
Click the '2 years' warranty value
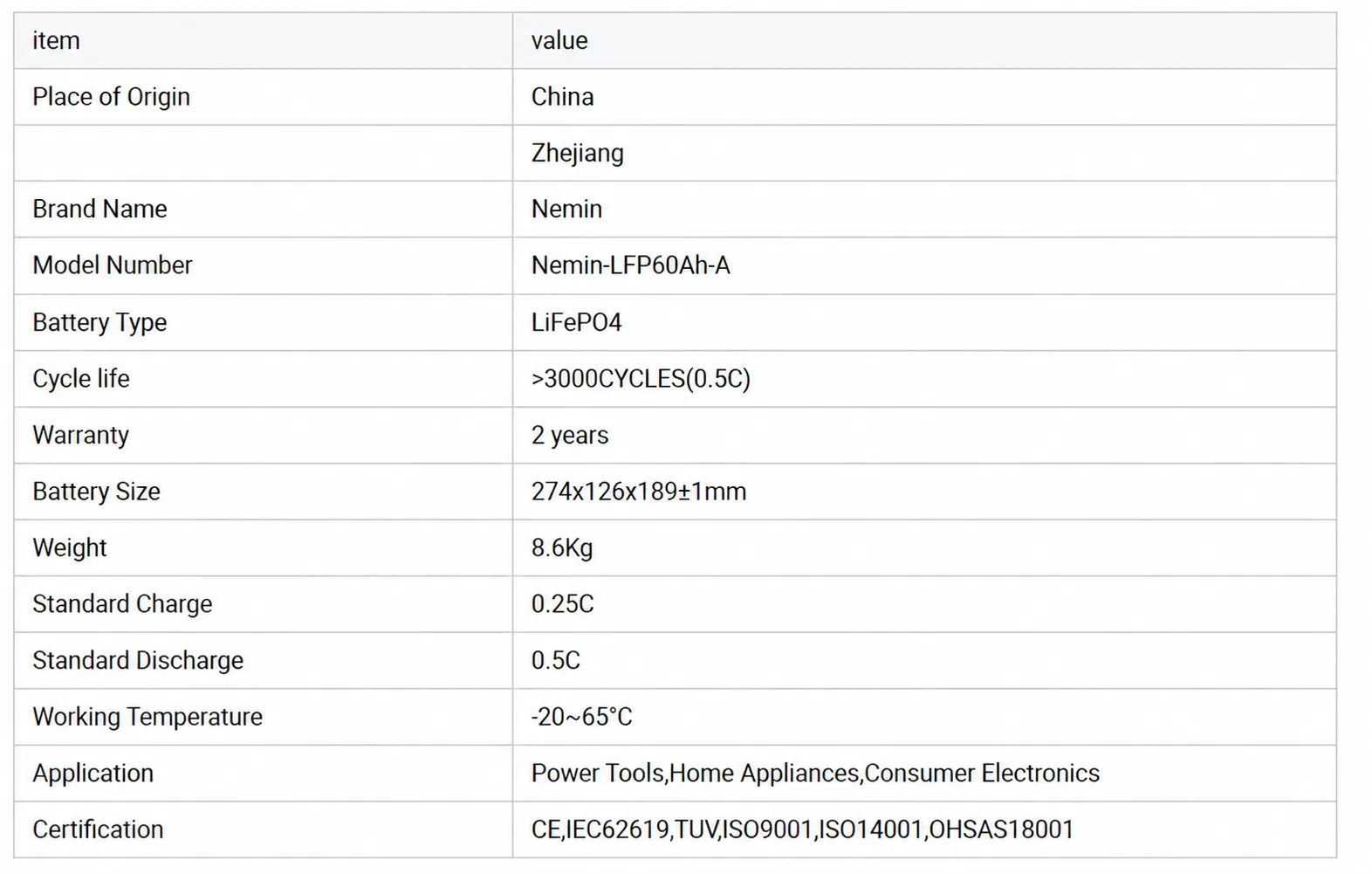coord(569,435)
